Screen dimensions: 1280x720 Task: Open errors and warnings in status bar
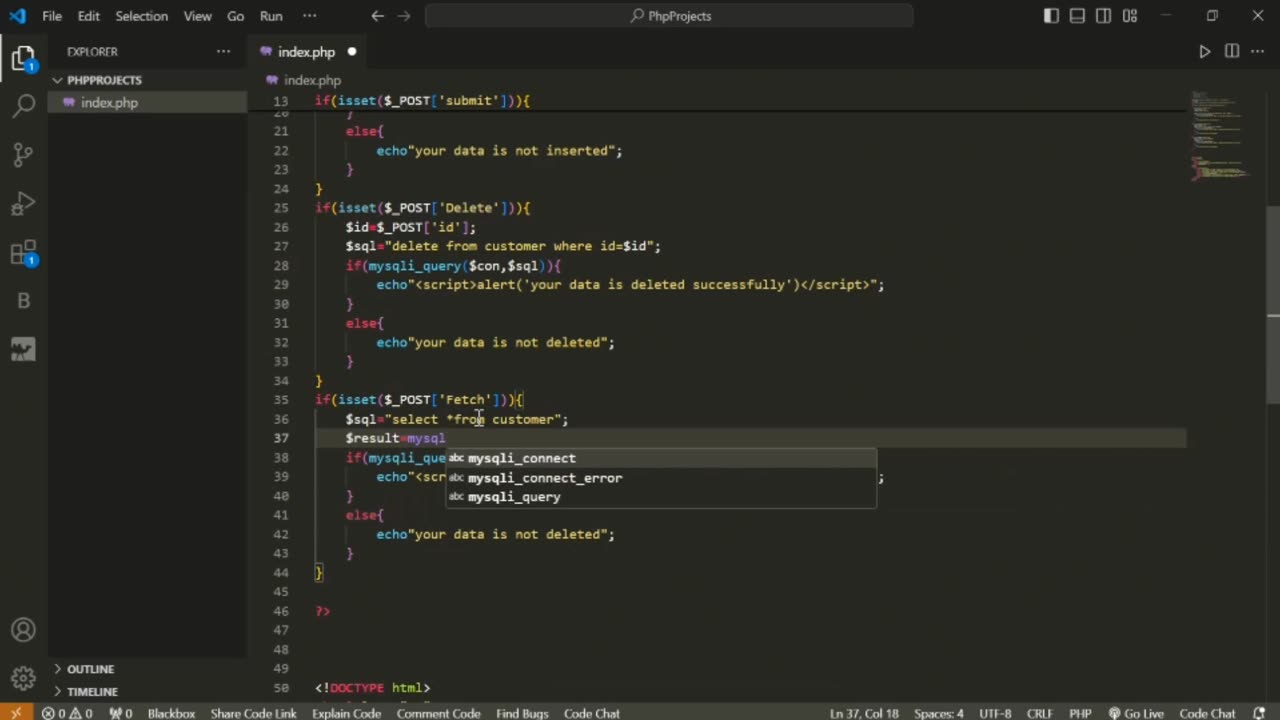(67, 713)
